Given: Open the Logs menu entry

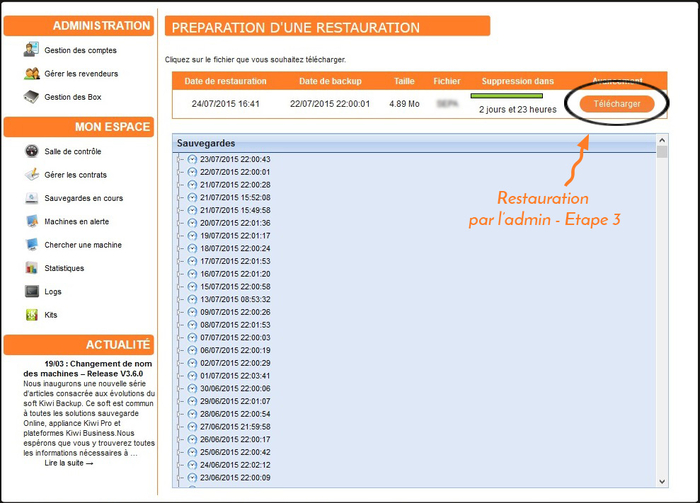Looking at the screenshot, I should tap(52, 292).
